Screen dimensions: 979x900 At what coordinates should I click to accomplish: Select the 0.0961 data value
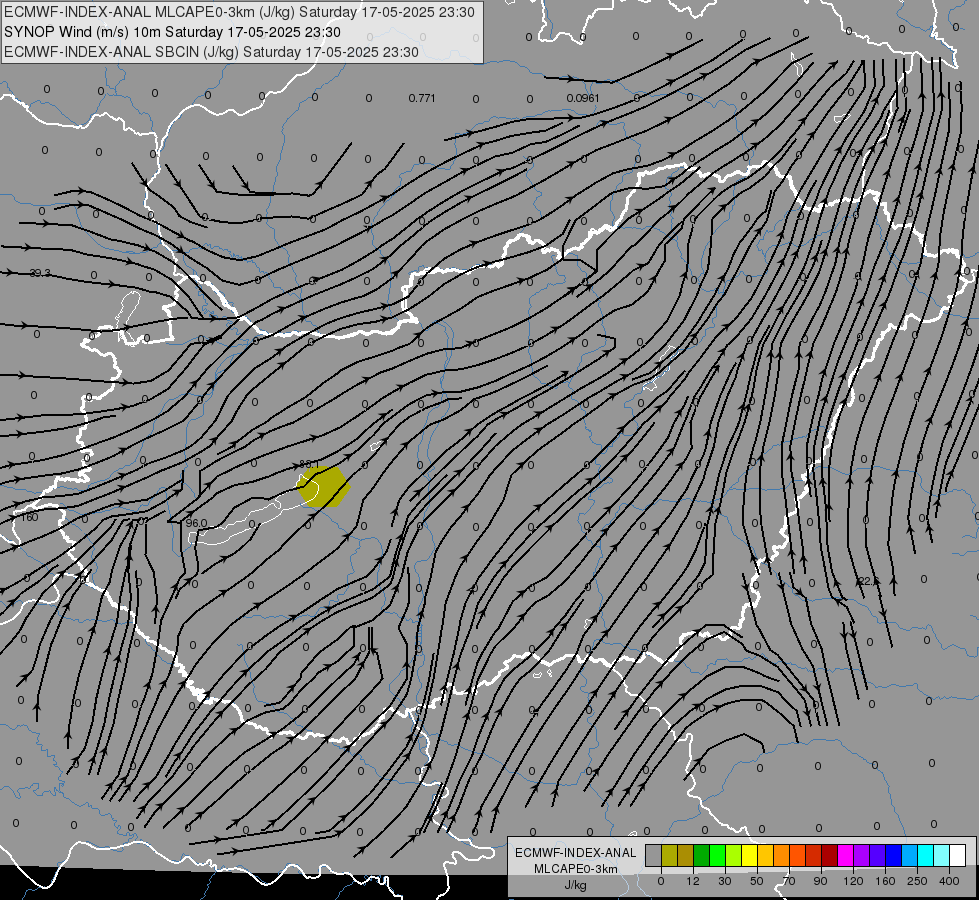pos(583,98)
